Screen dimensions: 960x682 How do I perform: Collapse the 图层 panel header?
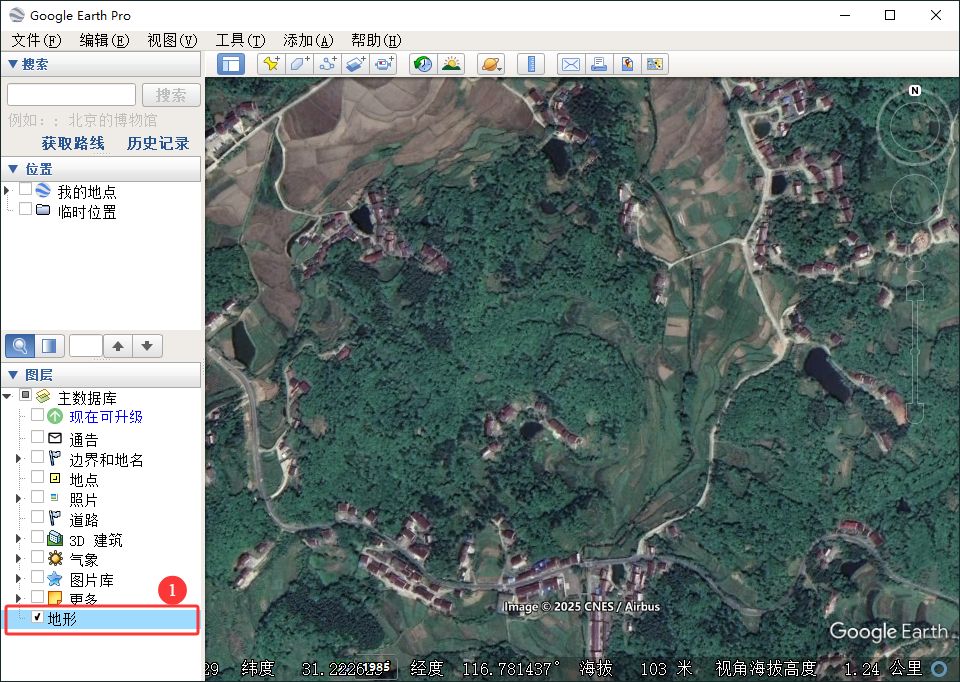tap(12, 374)
